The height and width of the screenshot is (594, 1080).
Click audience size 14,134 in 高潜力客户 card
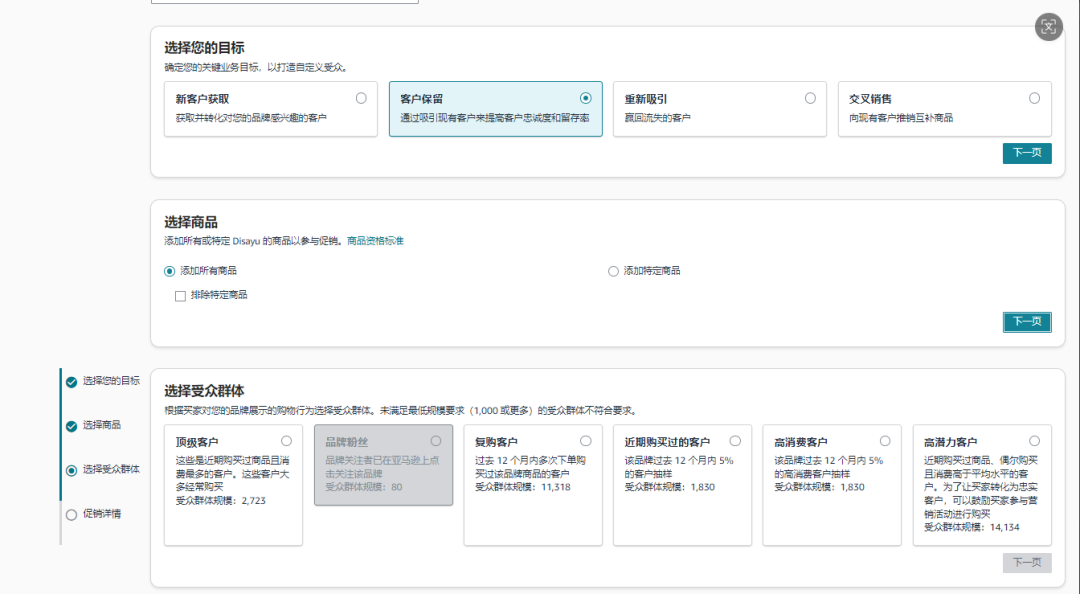click(x=1004, y=528)
